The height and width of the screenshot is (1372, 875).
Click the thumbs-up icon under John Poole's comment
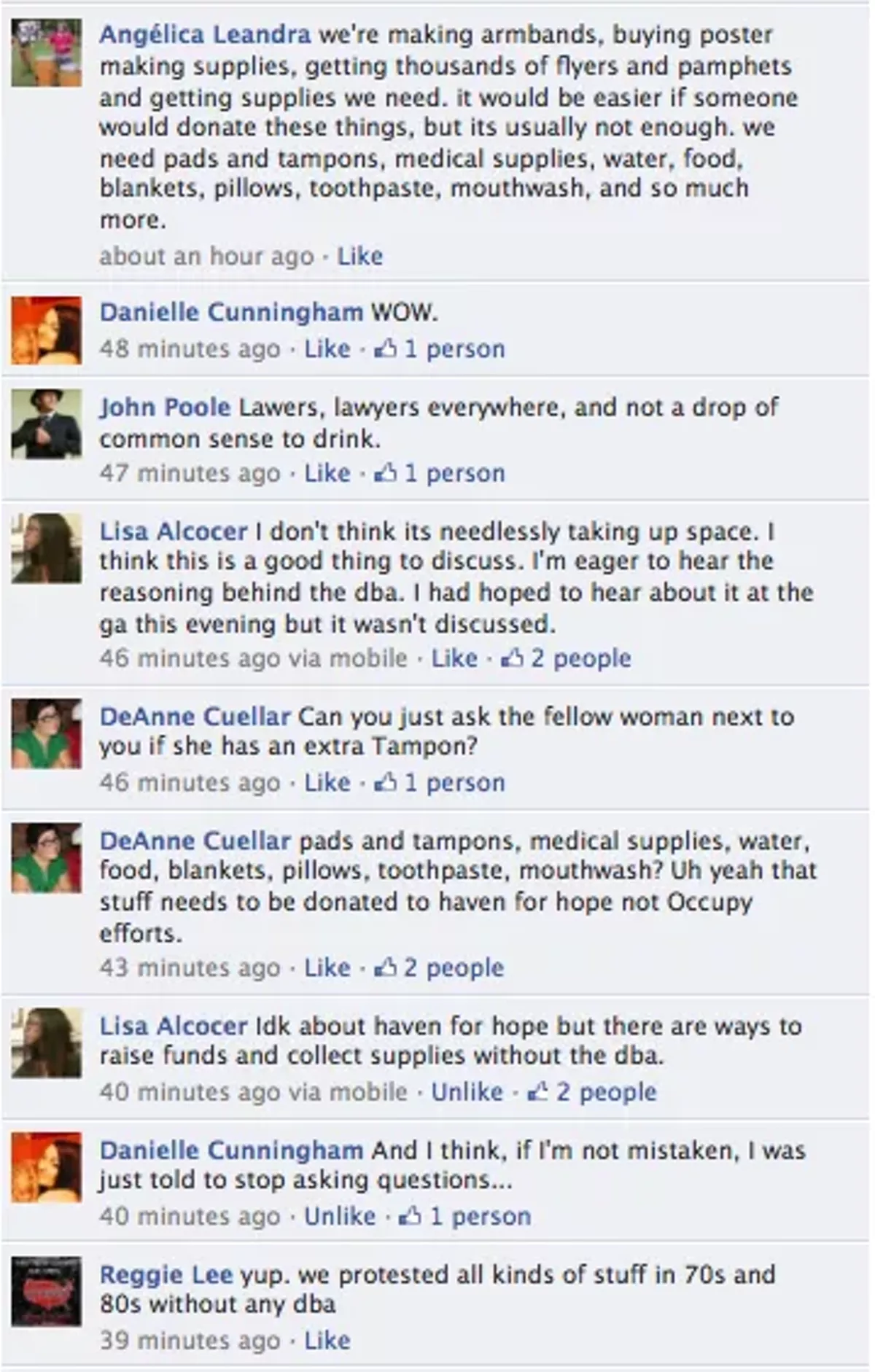click(385, 473)
